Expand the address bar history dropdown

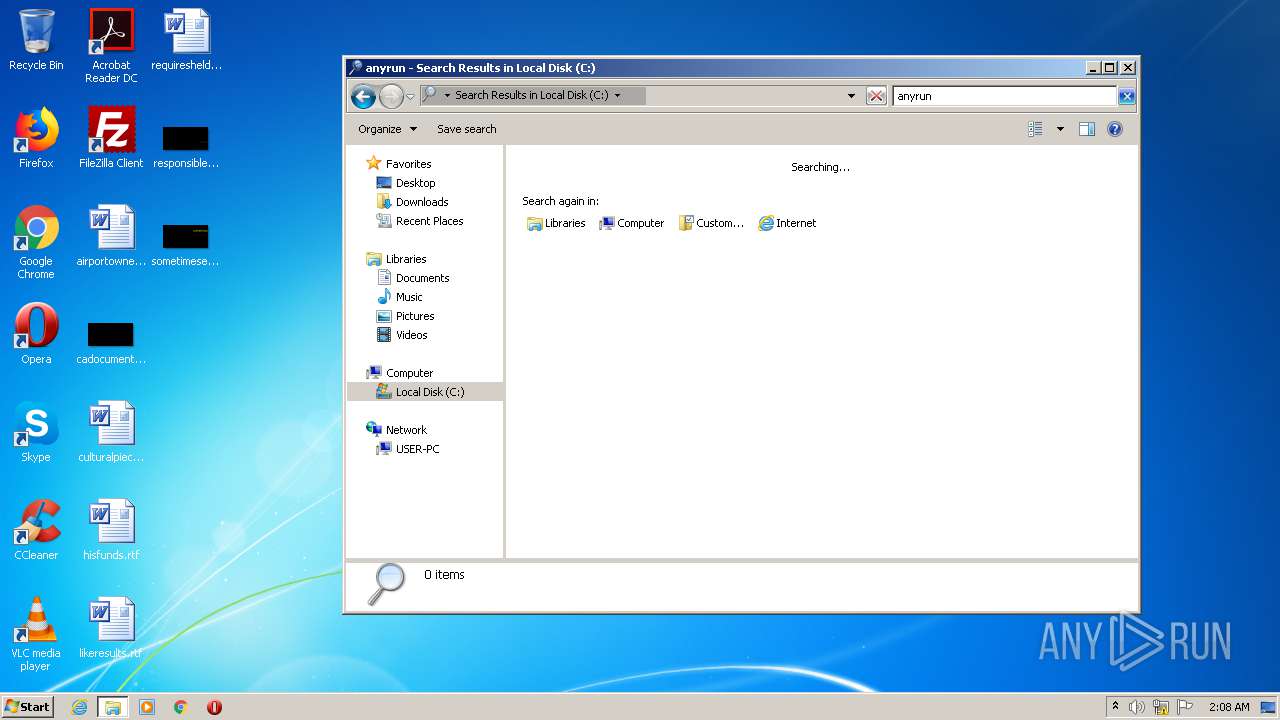point(851,96)
